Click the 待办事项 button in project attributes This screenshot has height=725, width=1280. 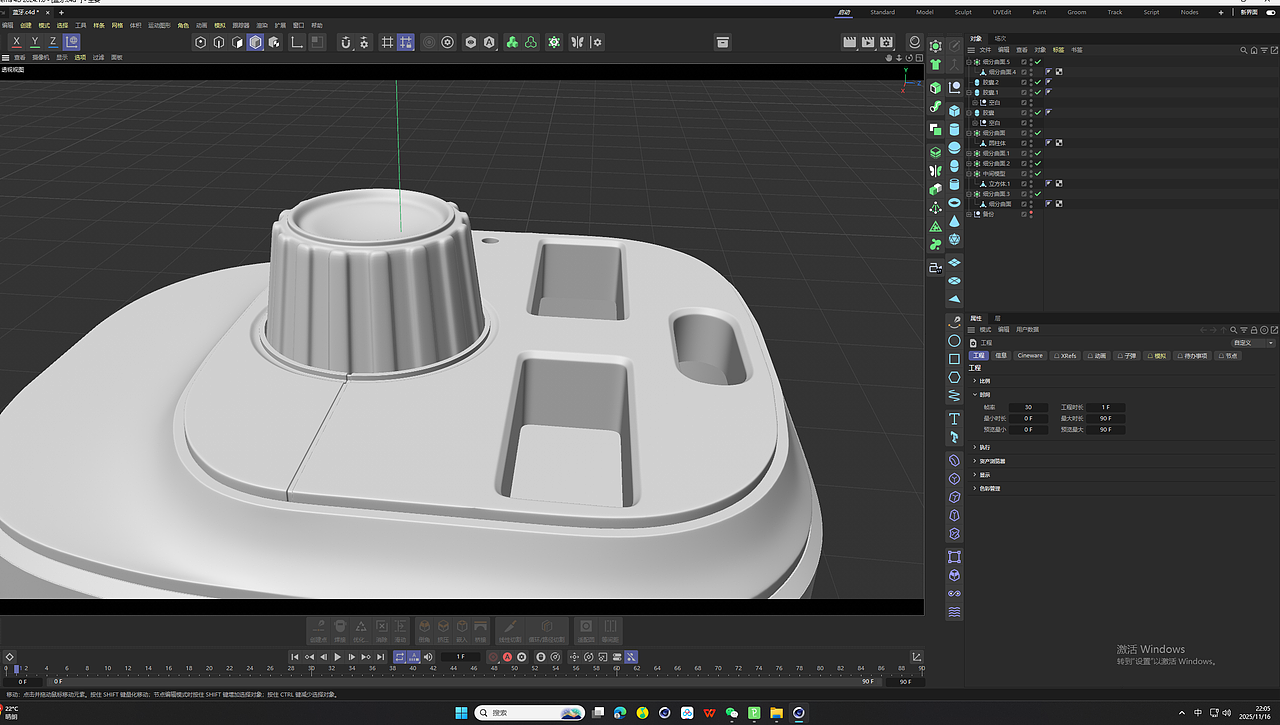[1192, 356]
